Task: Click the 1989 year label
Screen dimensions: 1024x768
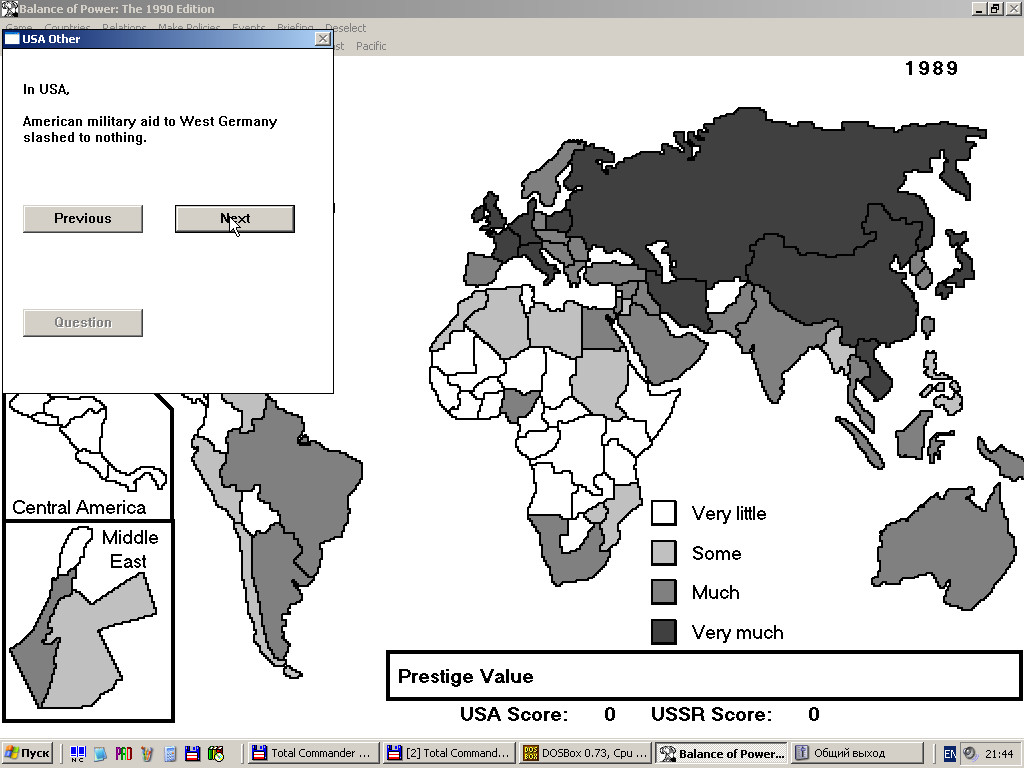Action: [932, 69]
